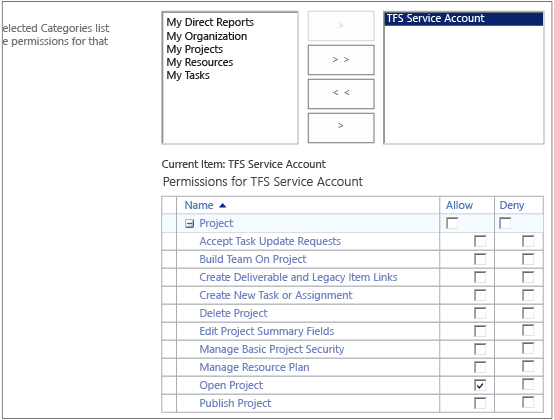Image resolution: width=554 pixels, height=420 pixels.
Task: Click the Deny column header
Action: pos(512,205)
